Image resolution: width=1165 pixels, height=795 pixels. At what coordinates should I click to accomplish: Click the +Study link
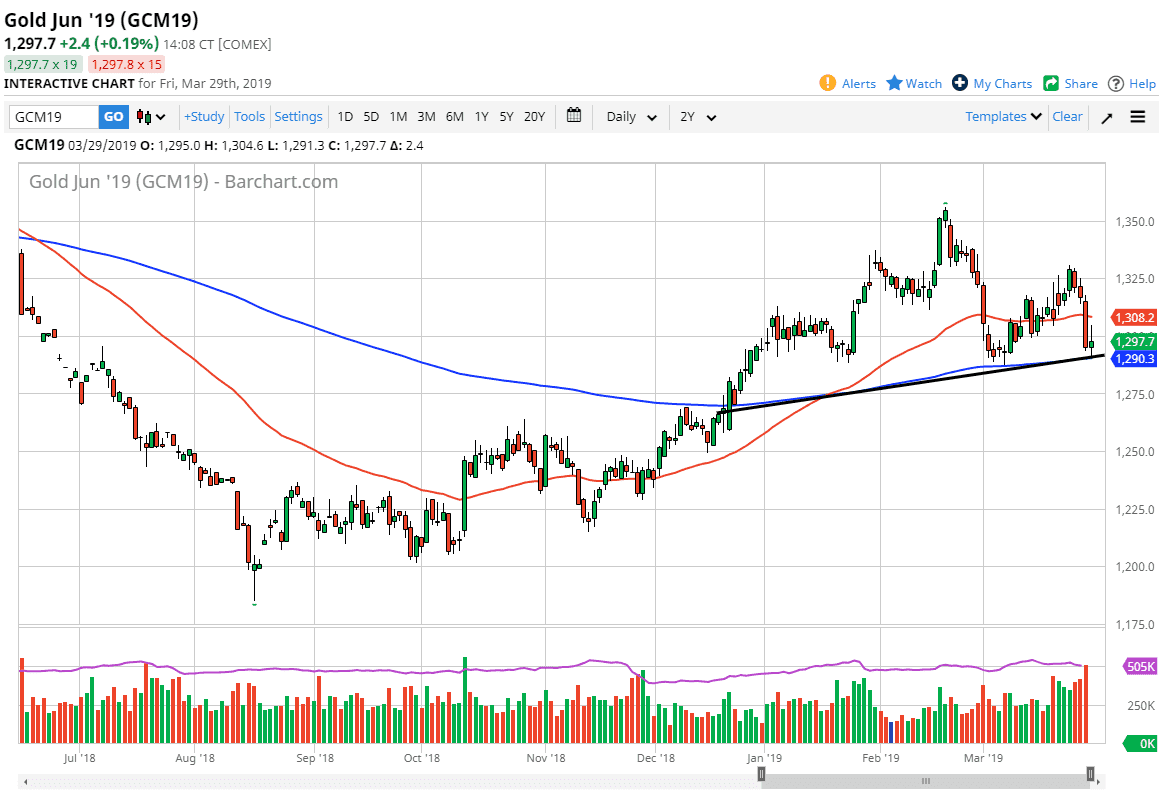204,117
